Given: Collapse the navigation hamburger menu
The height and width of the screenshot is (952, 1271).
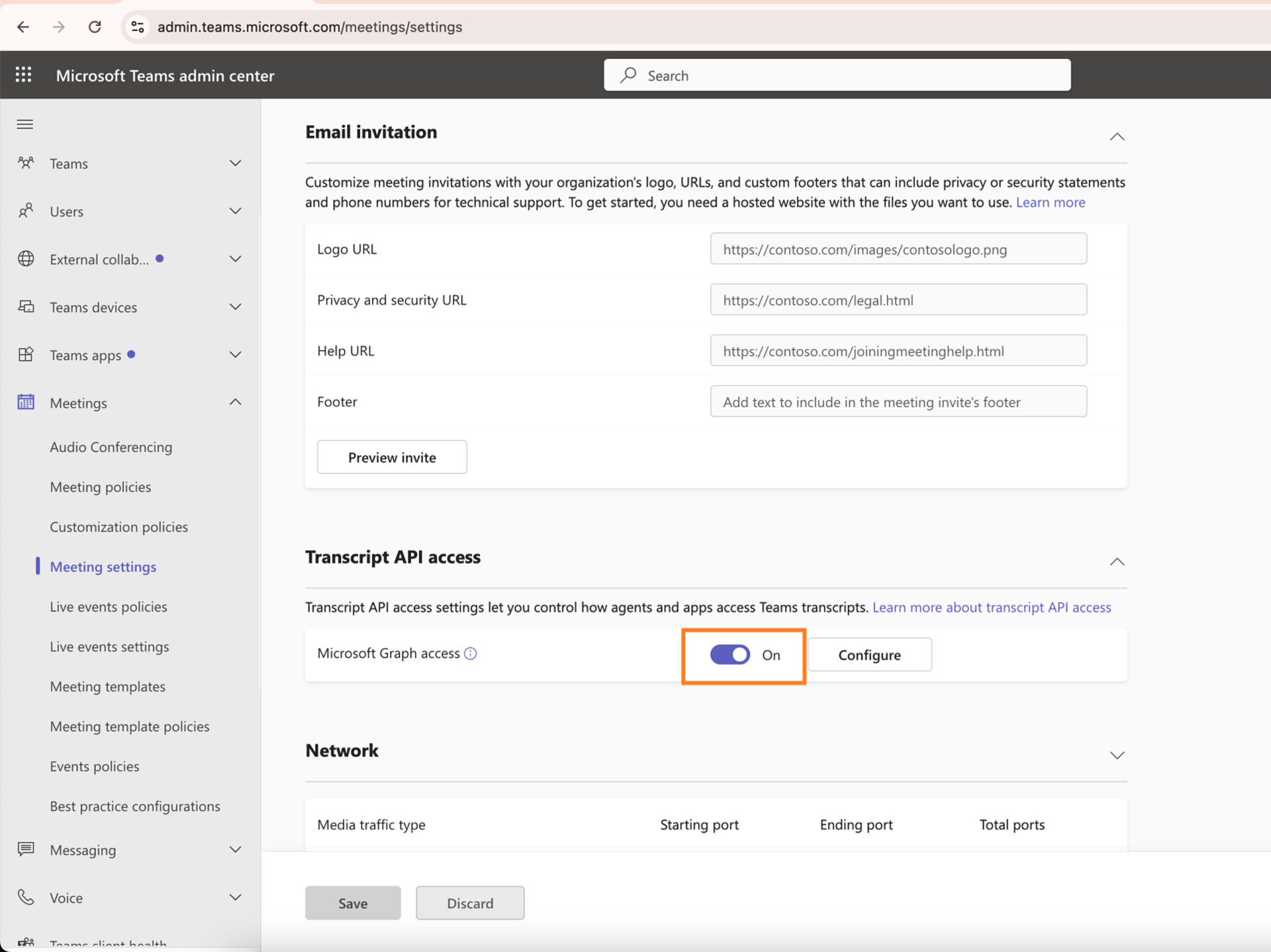Looking at the screenshot, I should point(25,124).
